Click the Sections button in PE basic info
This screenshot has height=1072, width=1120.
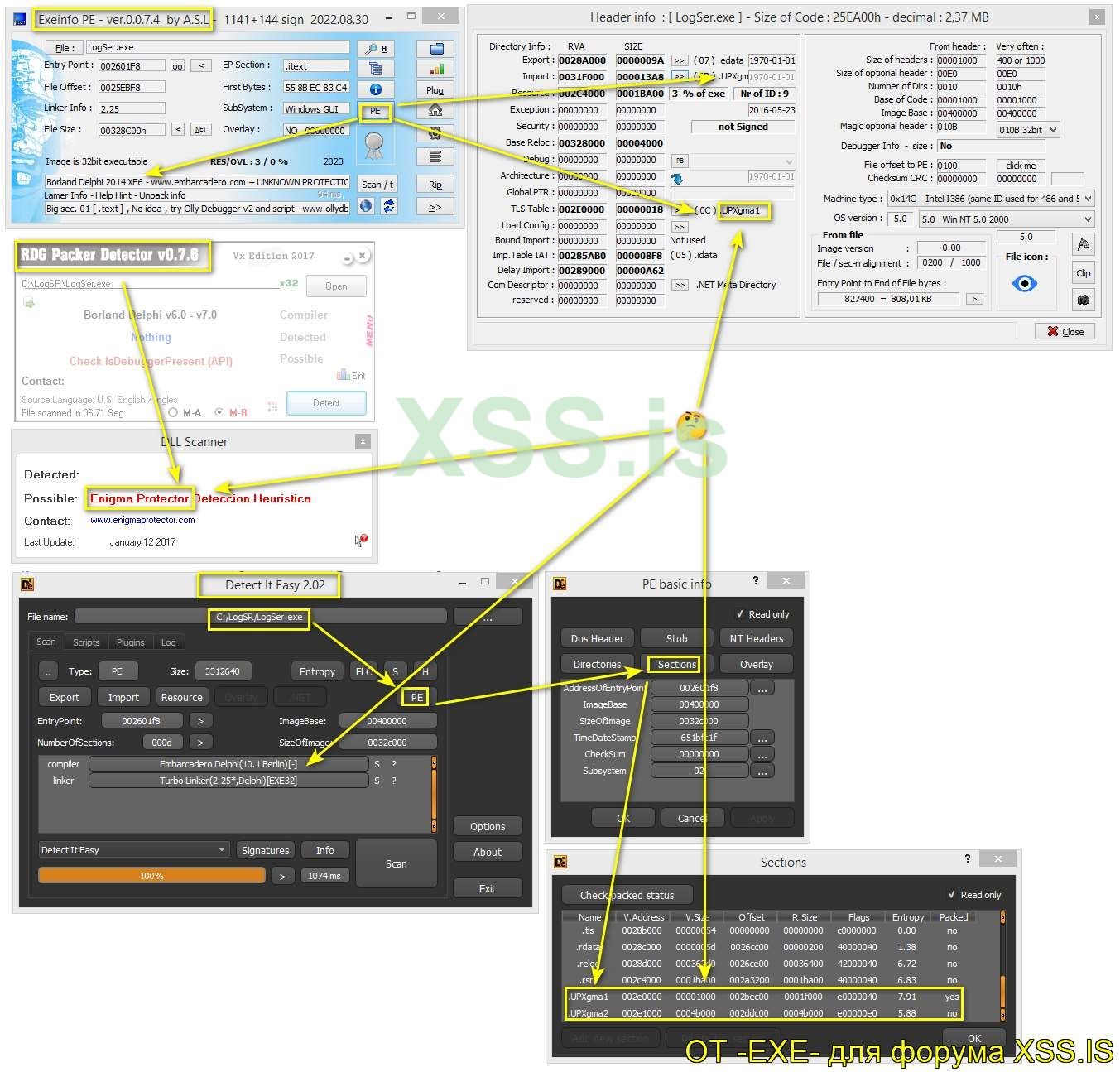pyautogui.click(x=676, y=664)
